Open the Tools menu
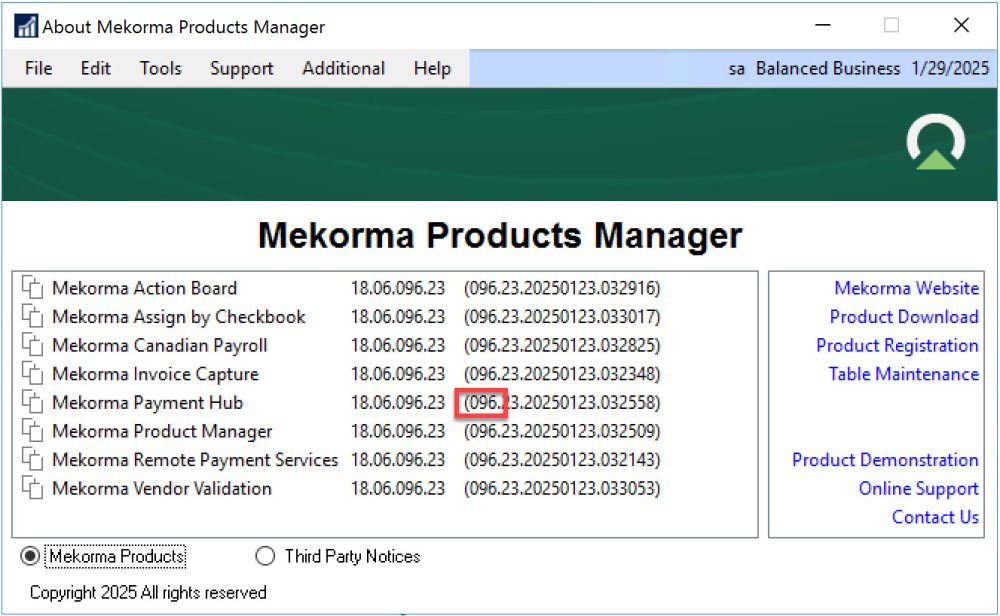1000x616 pixels. [160, 68]
